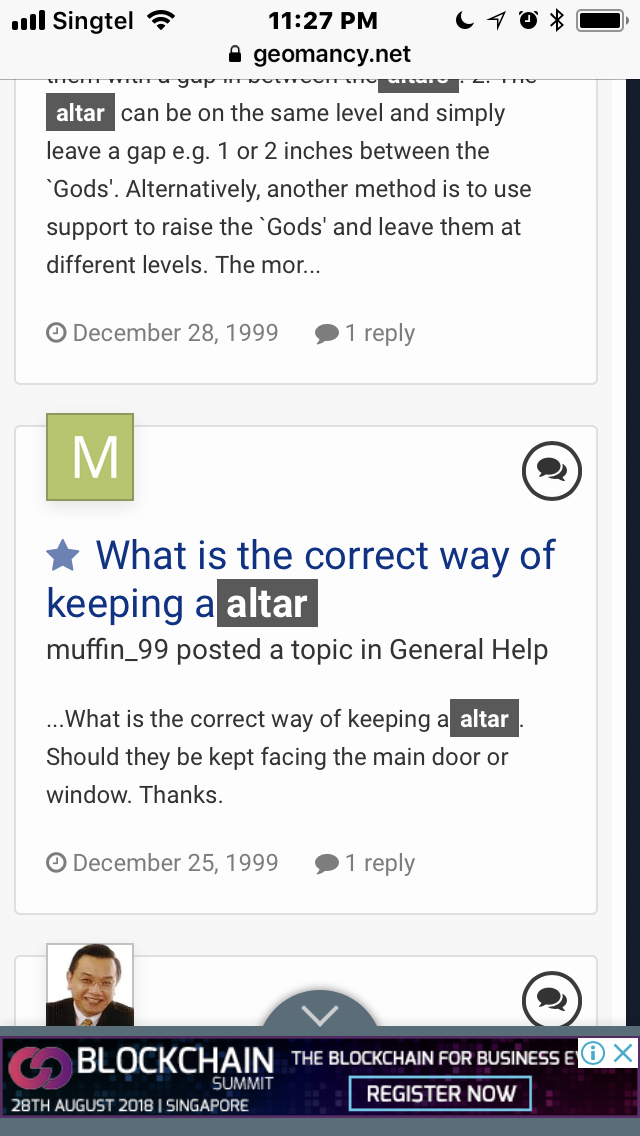The width and height of the screenshot is (640, 1136).
Task: Click the December 25, 1999 date stamp
Action: coord(175,863)
